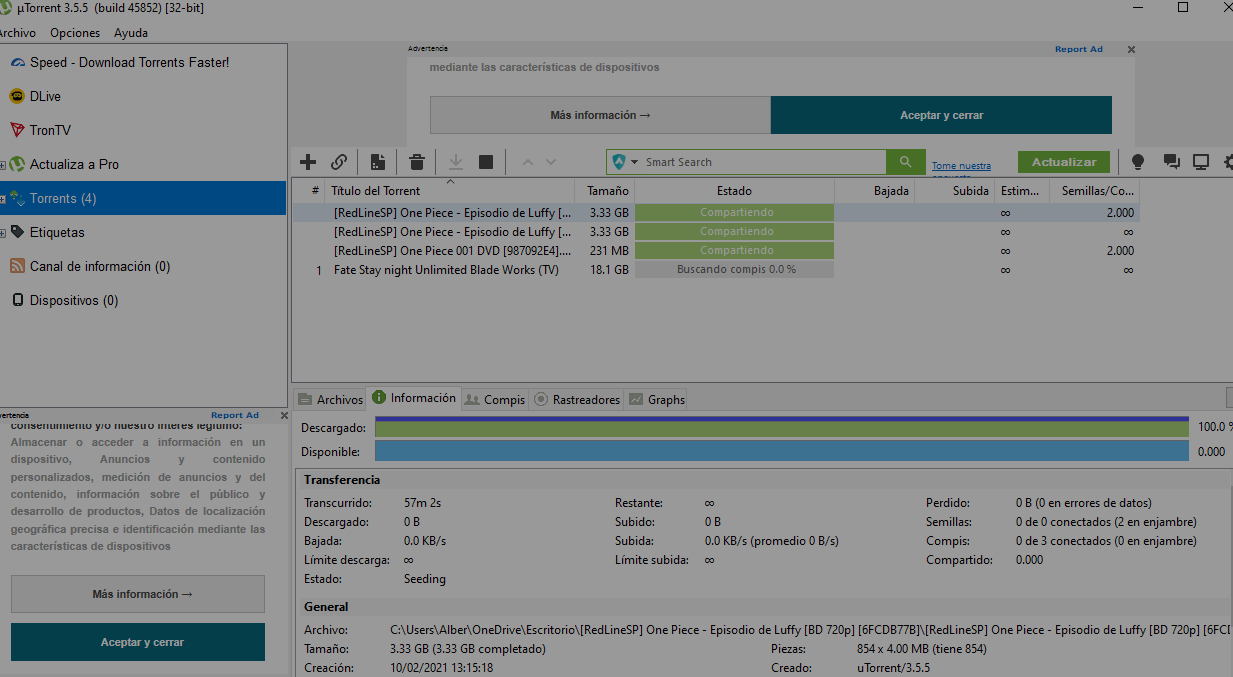The height and width of the screenshot is (677, 1233).
Task: Add a torrent with the plus icon
Action: point(308,162)
